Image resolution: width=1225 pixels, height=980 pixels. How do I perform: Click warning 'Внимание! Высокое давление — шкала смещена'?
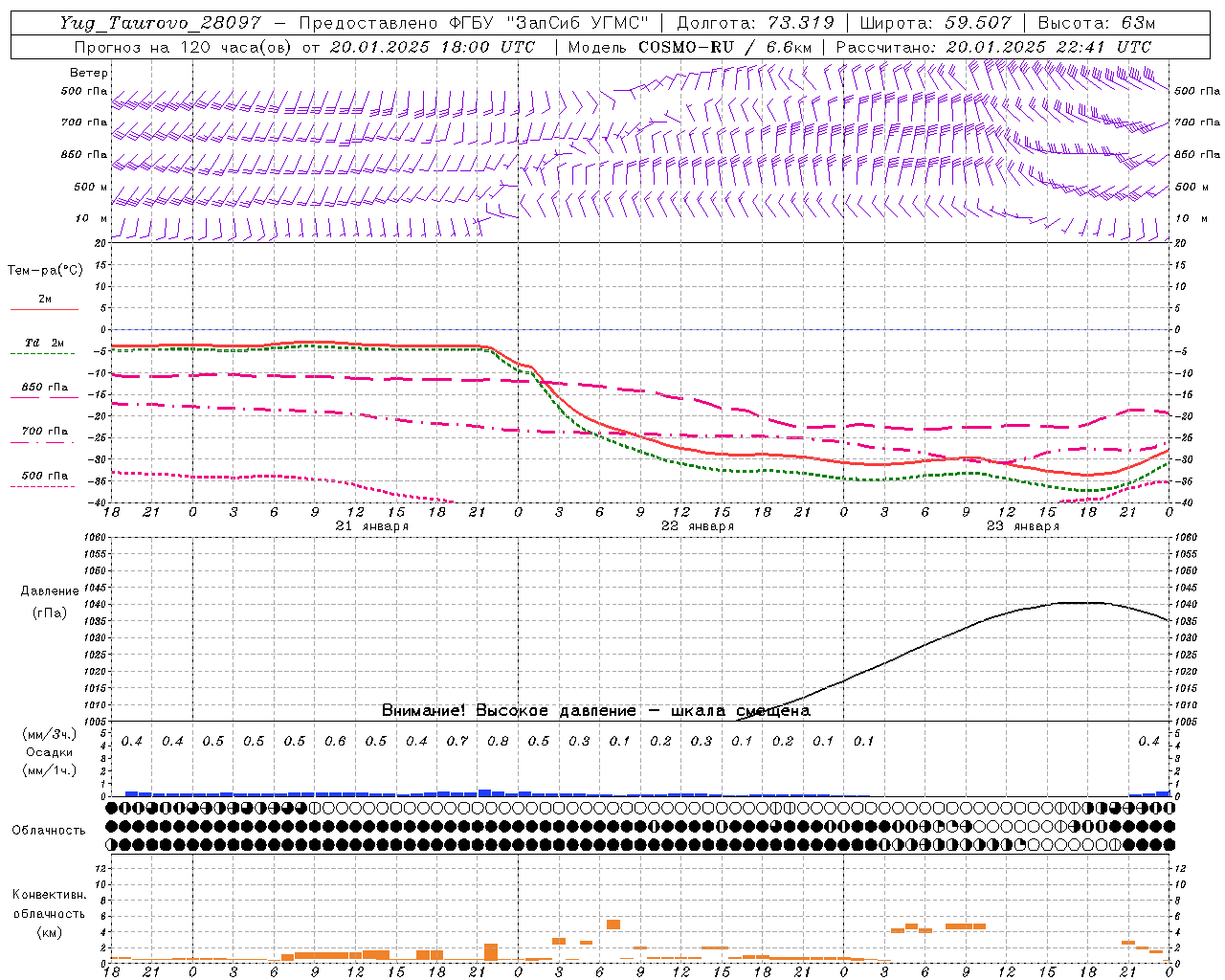click(596, 710)
